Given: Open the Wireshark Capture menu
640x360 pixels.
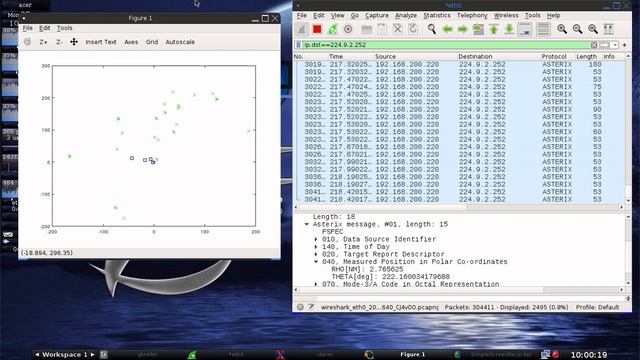Looking at the screenshot, I should point(377,16).
